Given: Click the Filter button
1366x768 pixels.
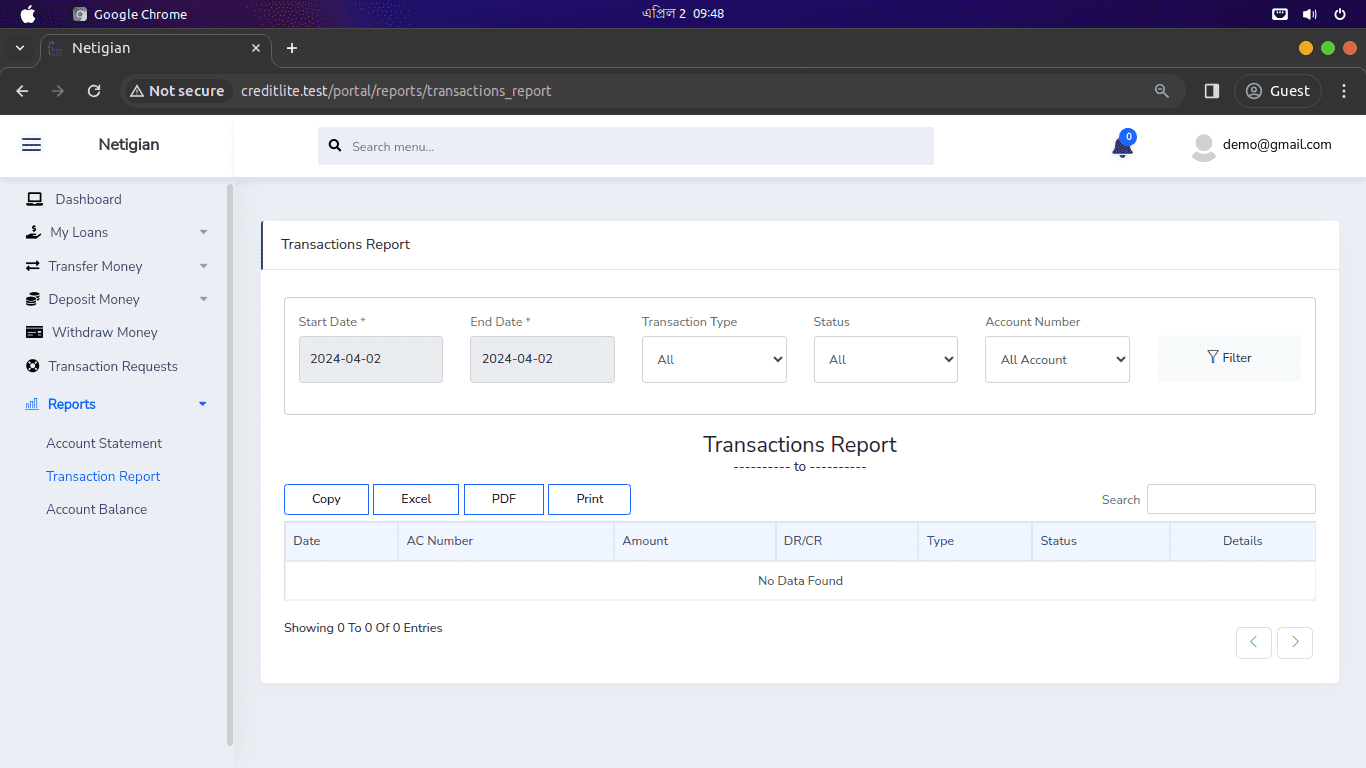Looking at the screenshot, I should click(1229, 358).
